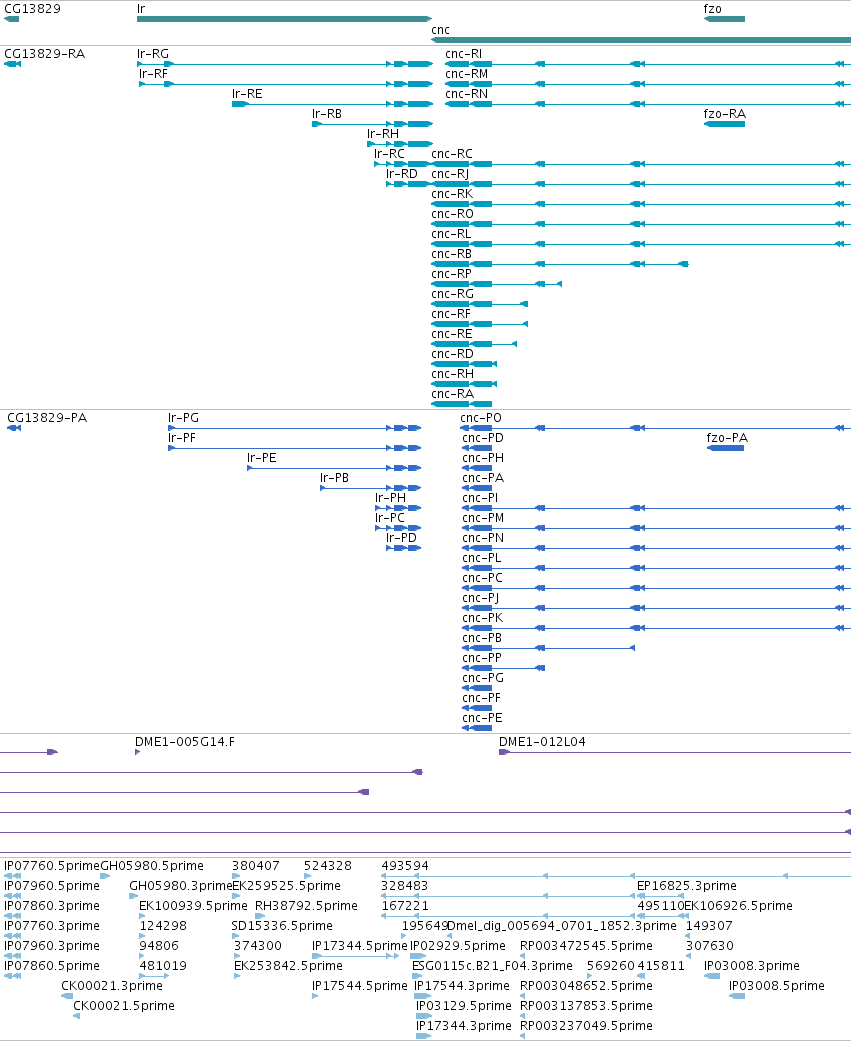
Task: Click the cnc gene label
Action: click(440, 30)
